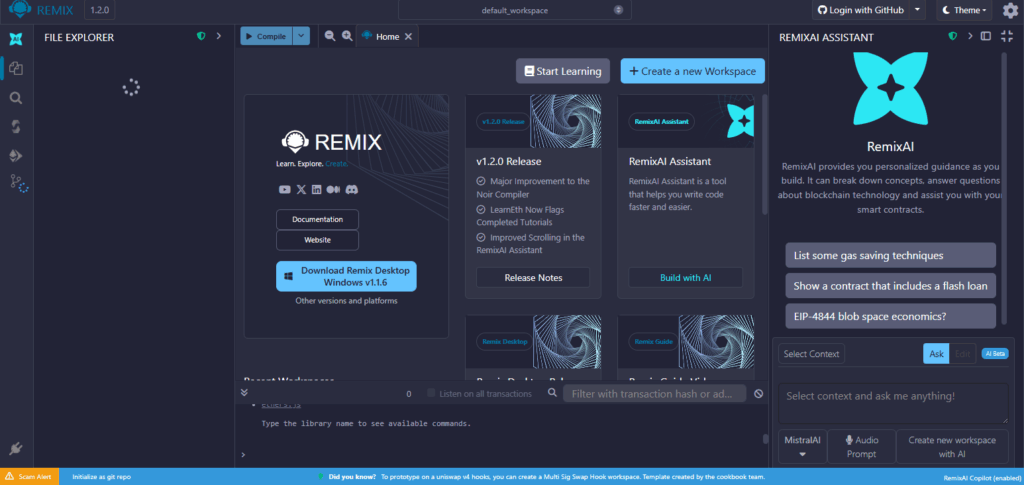Focus the transaction hash filter field

(655, 393)
